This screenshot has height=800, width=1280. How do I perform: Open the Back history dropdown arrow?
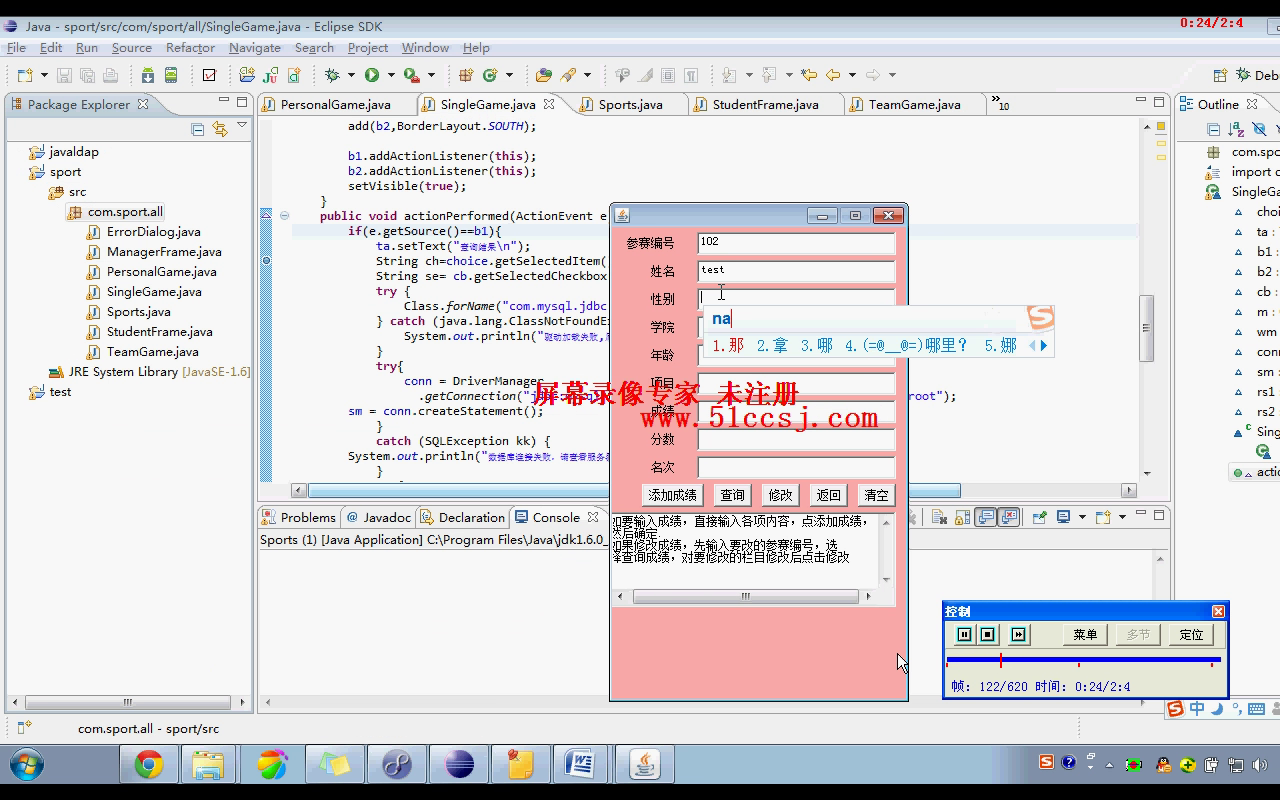click(x=852, y=75)
